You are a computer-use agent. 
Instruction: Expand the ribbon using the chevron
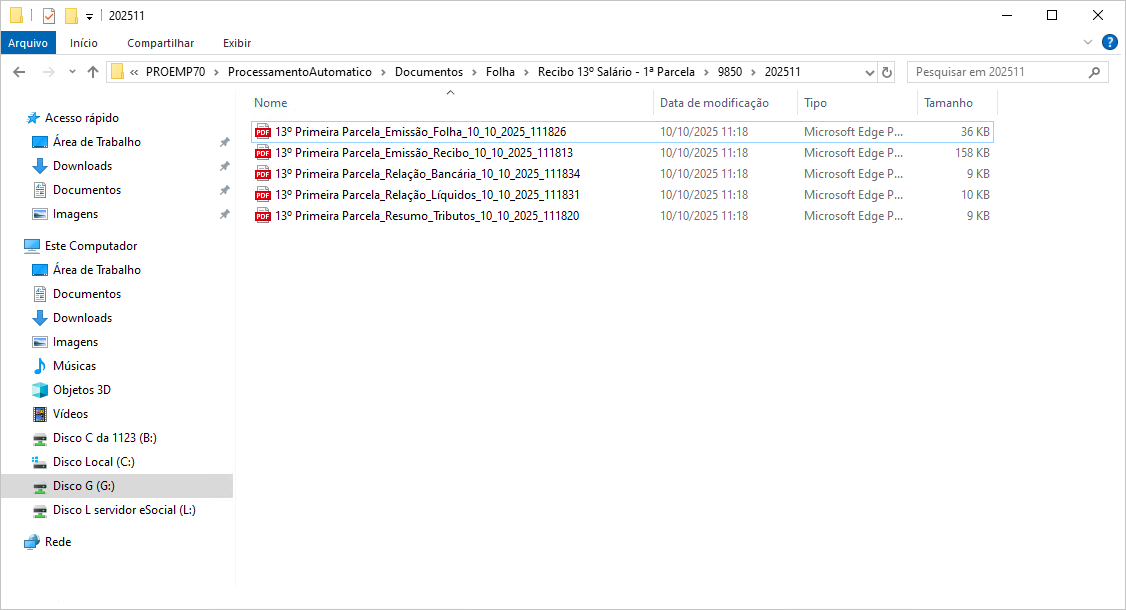[x=1088, y=42]
